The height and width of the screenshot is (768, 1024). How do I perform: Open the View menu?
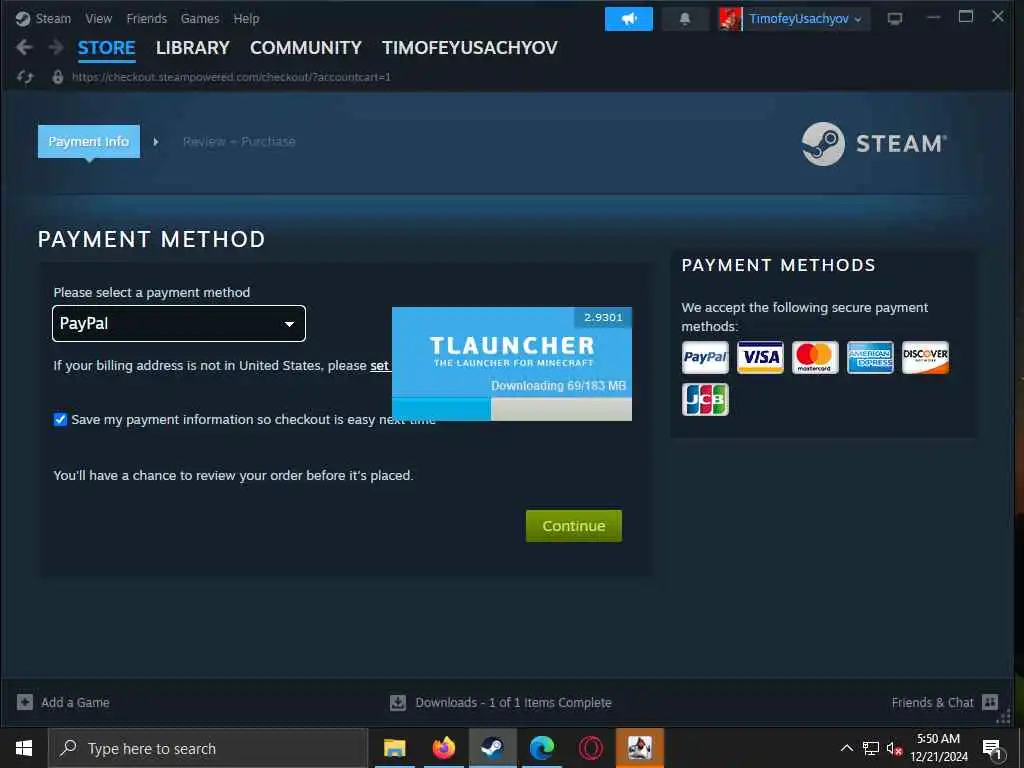pyautogui.click(x=99, y=18)
